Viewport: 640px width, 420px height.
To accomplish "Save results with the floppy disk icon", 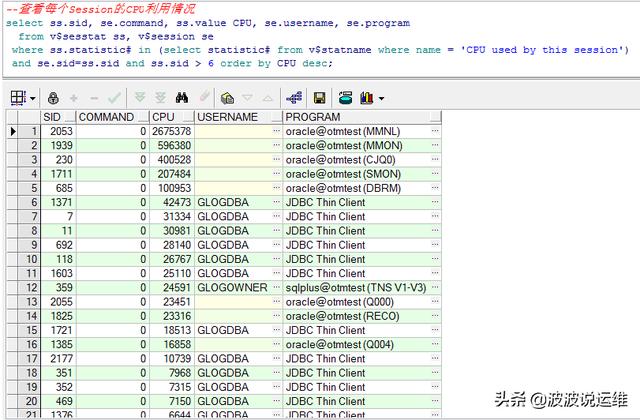I will pyautogui.click(x=319, y=98).
